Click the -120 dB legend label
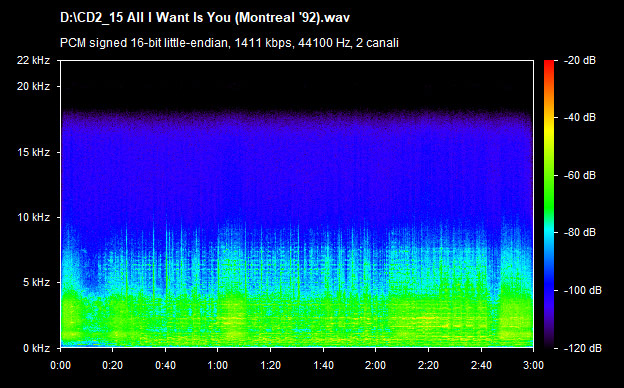The width and height of the screenshot is (624, 388). 583,348
